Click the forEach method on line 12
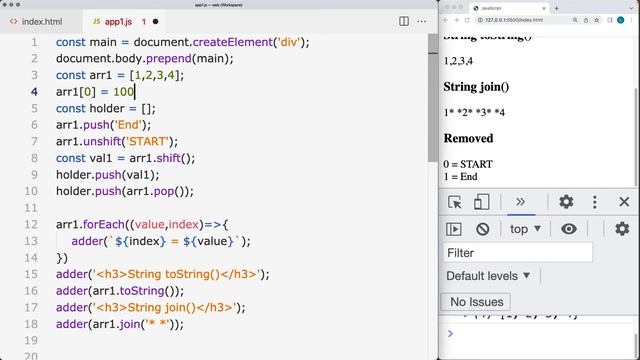The height and width of the screenshot is (360, 640). (x=104, y=224)
